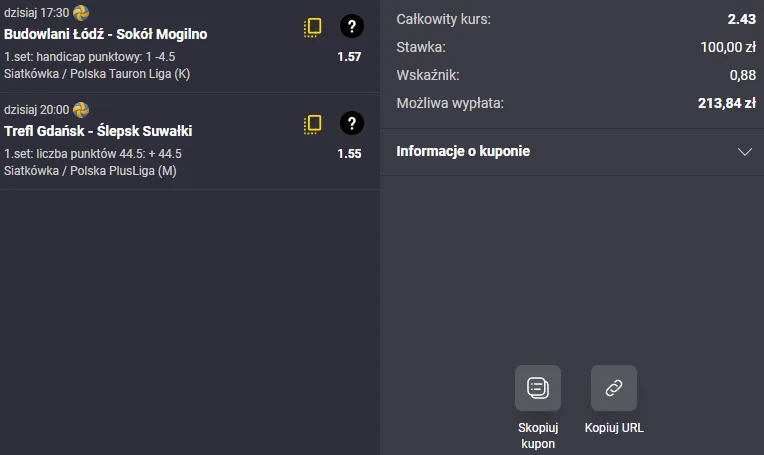Click the 1.set liczba punktów 44.5 description
The width and height of the screenshot is (764, 455).
[93, 154]
